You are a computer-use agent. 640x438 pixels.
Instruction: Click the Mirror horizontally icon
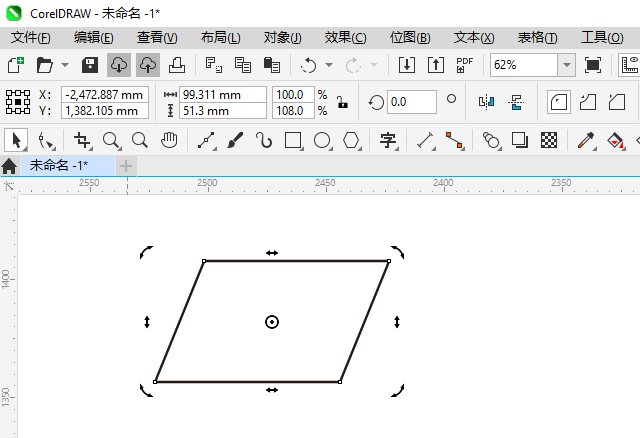(487, 102)
